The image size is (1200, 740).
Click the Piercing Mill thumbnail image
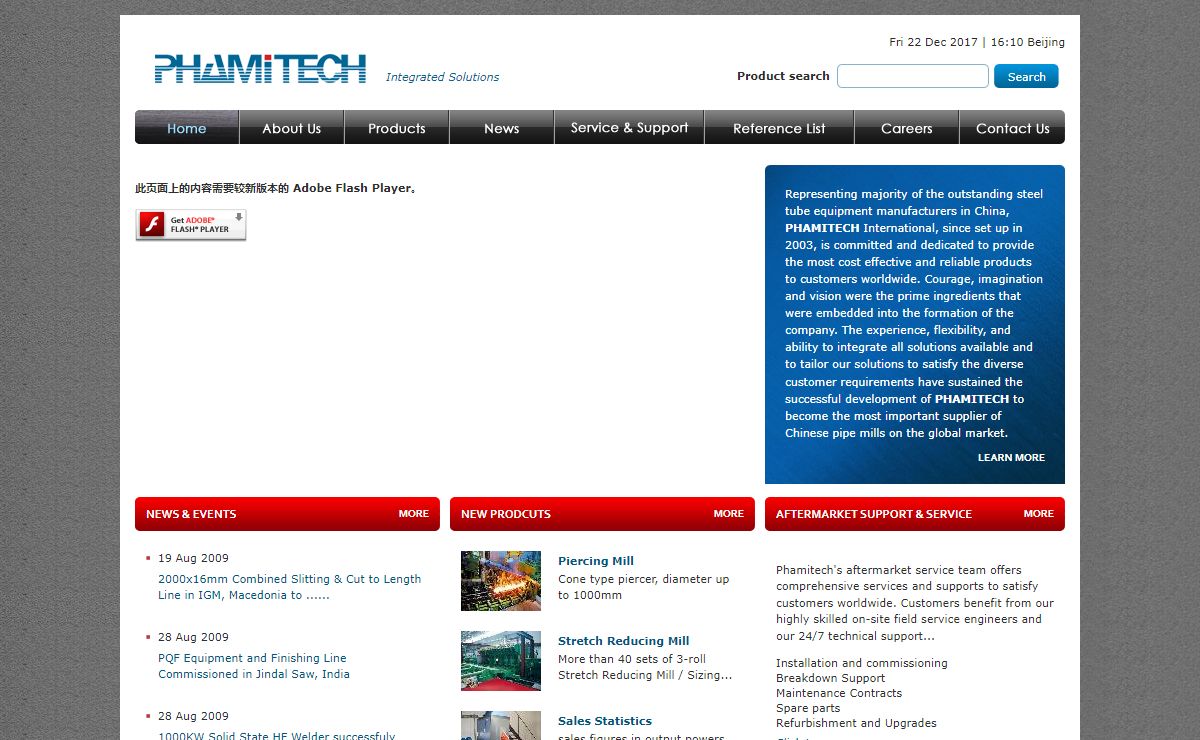[501, 581]
